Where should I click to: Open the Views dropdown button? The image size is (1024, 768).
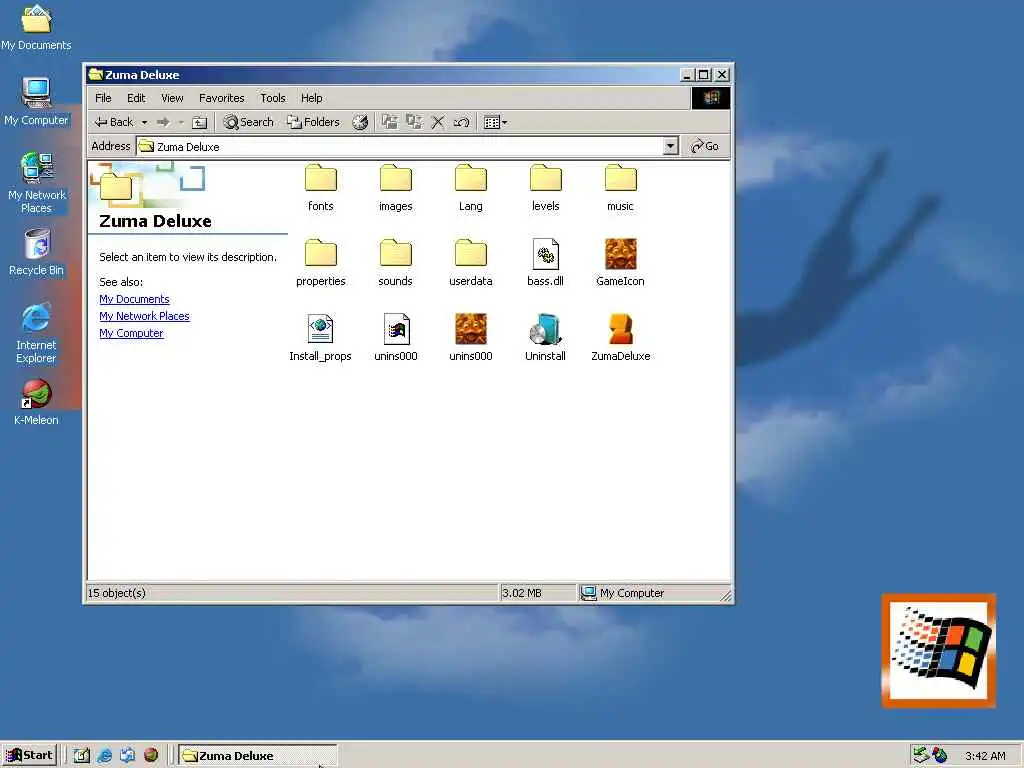[495, 122]
